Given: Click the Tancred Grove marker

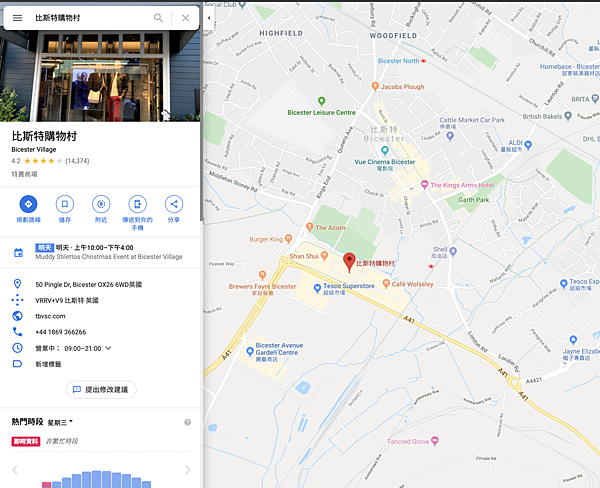Looking at the screenshot, I should pos(435,441).
